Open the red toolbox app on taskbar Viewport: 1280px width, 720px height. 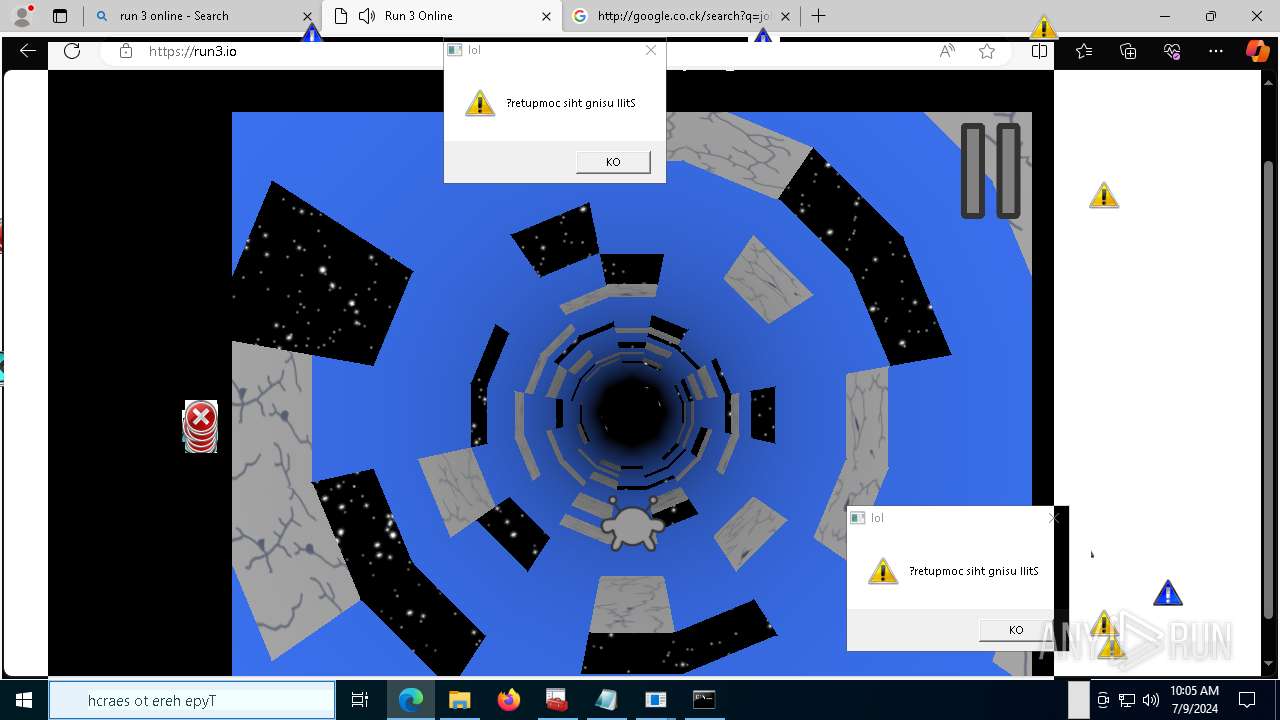(557, 700)
